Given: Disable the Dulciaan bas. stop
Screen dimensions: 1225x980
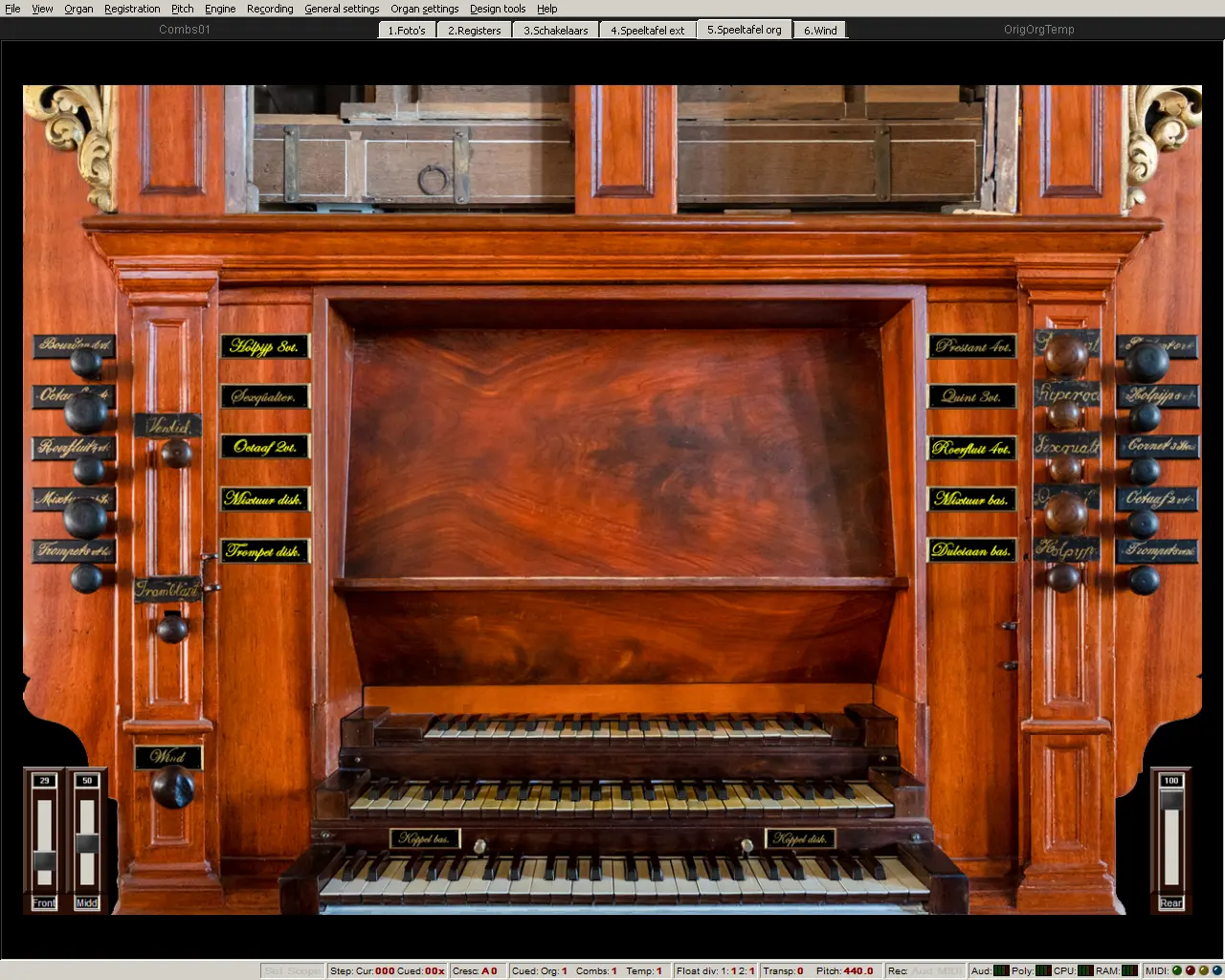Looking at the screenshot, I should (x=972, y=550).
